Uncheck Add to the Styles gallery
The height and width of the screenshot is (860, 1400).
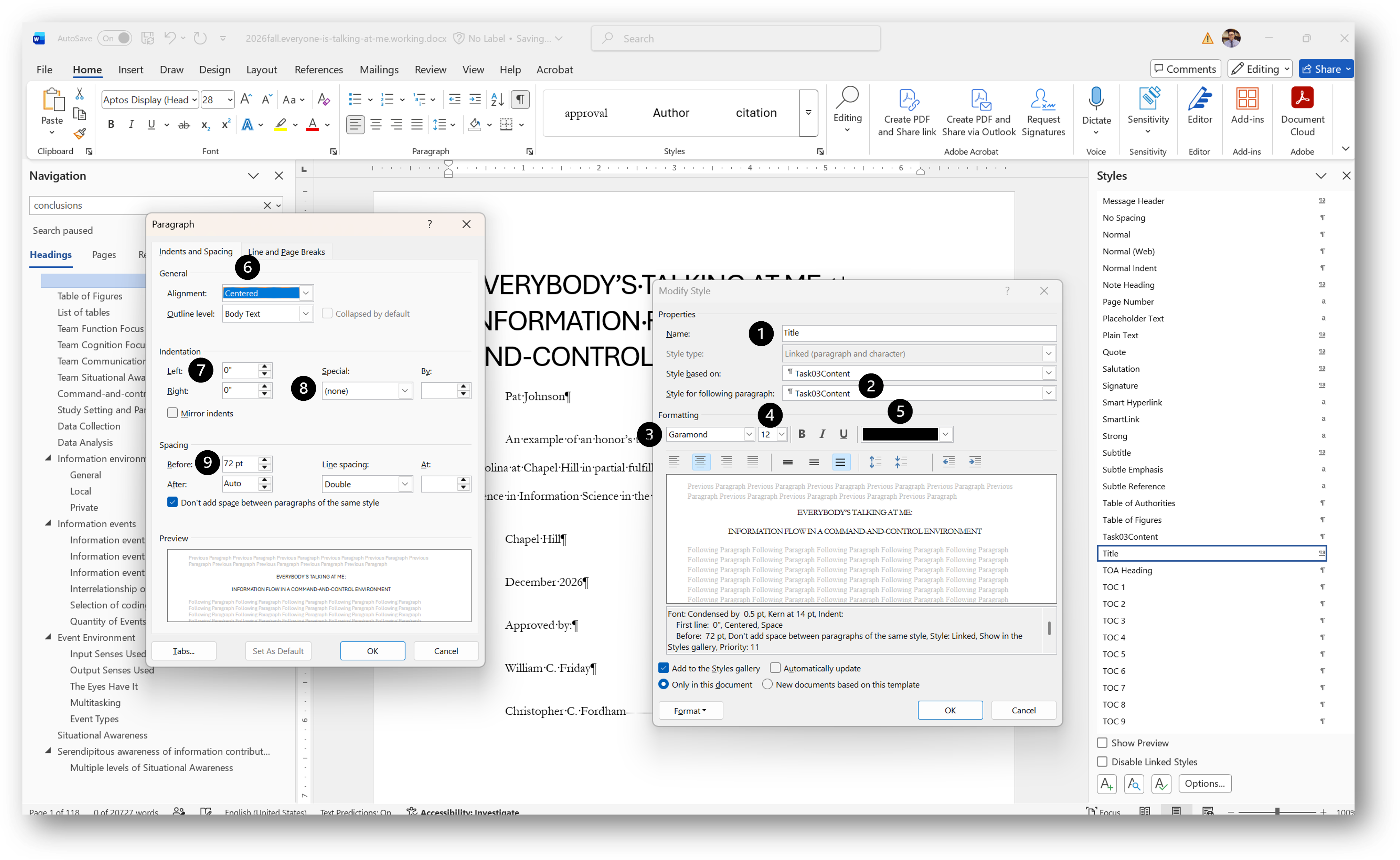point(664,668)
